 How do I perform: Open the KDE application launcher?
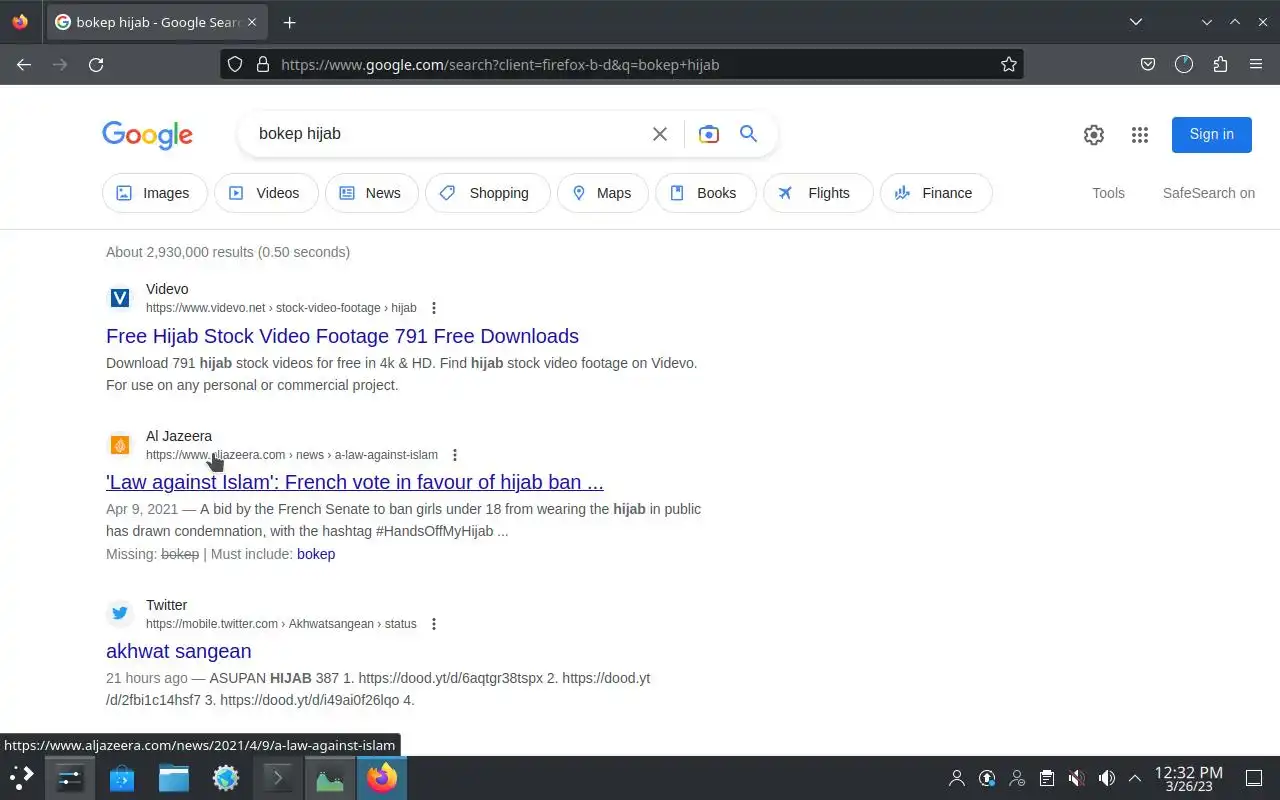(21, 778)
